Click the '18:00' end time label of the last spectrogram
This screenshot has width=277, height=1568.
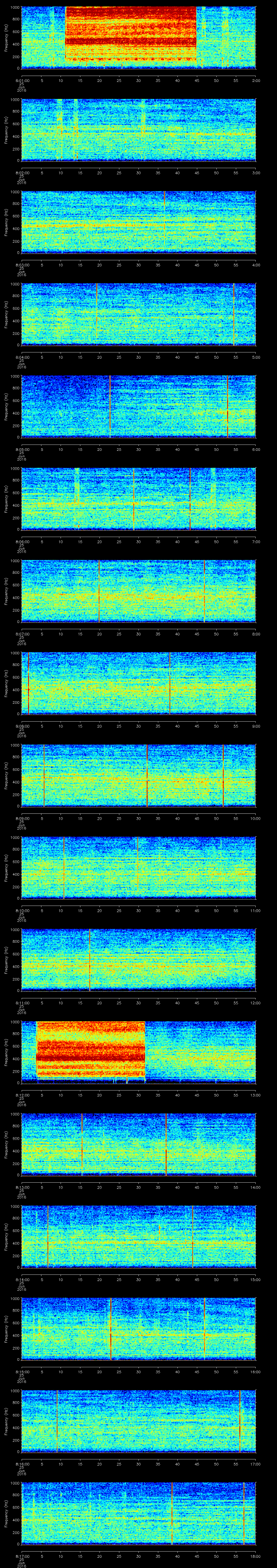coord(255,1556)
